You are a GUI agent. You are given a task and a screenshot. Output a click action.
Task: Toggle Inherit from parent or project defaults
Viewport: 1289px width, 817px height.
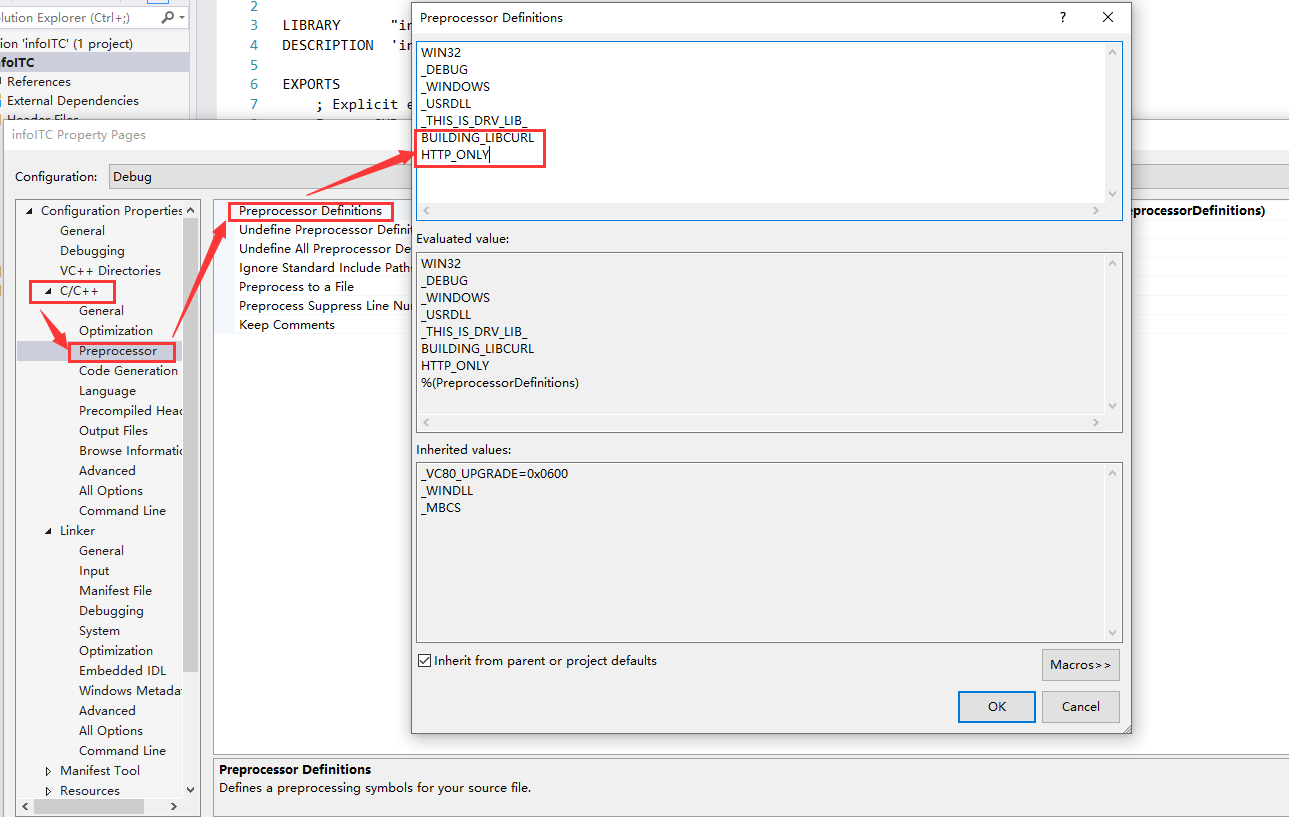(425, 660)
